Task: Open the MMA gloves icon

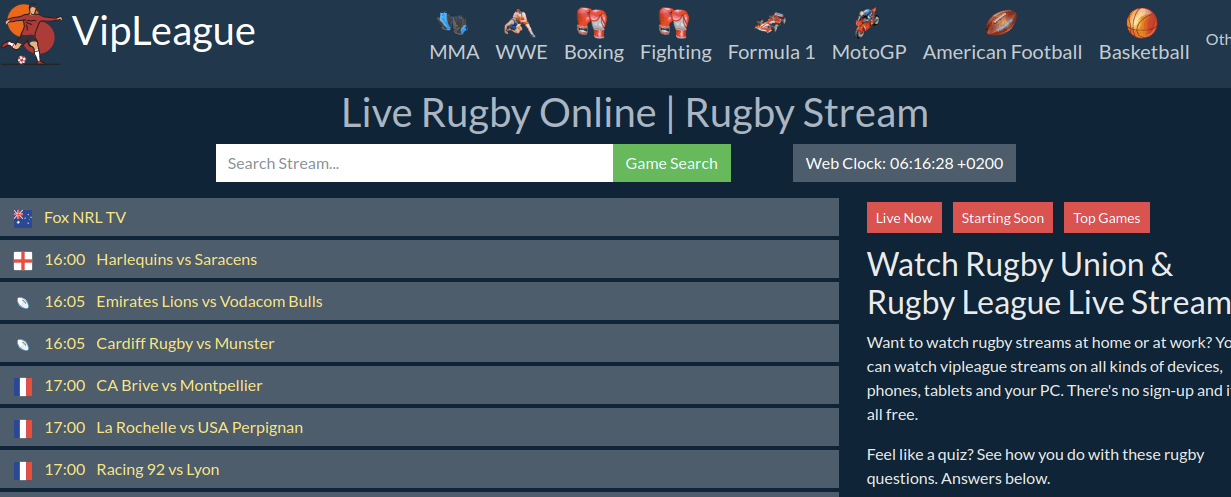Action: click(x=454, y=22)
